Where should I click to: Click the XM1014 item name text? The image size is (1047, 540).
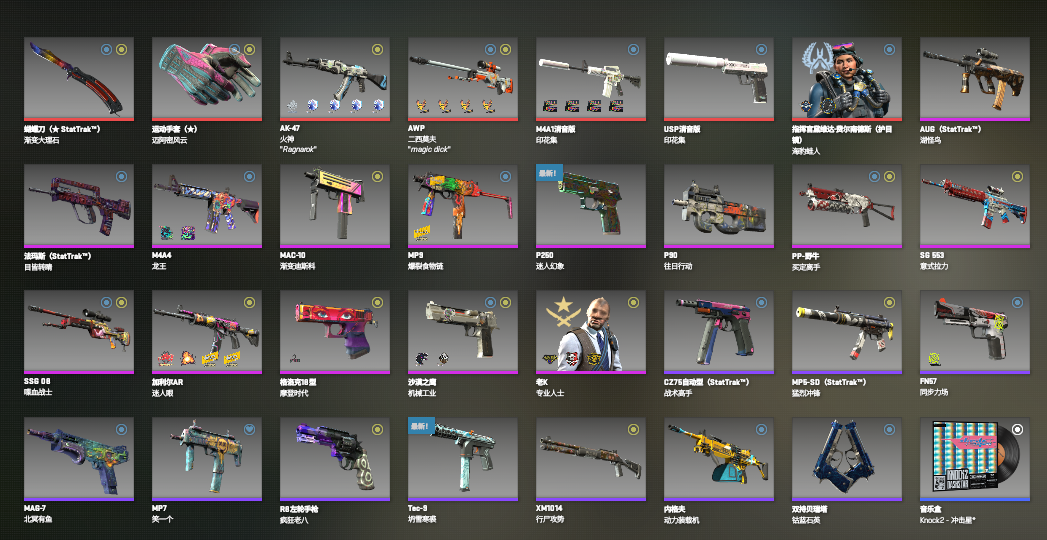(551, 509)
